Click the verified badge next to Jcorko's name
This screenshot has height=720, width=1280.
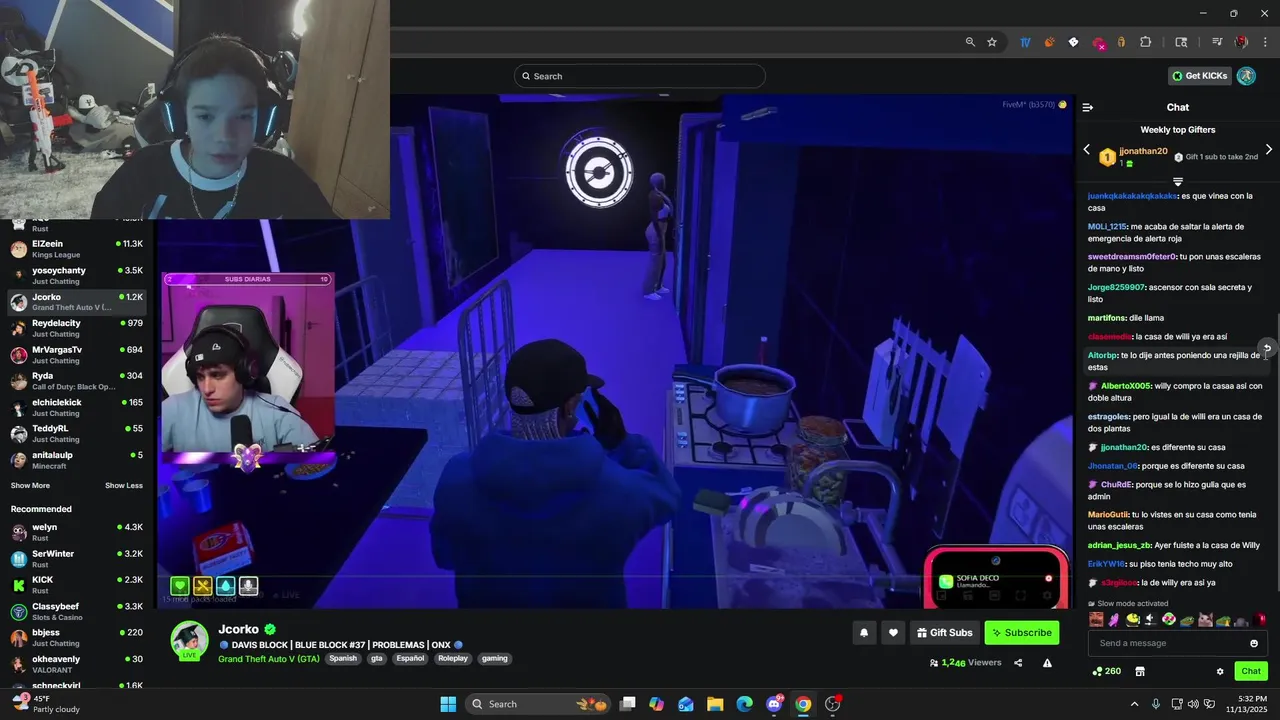click(x=269, y=629)
